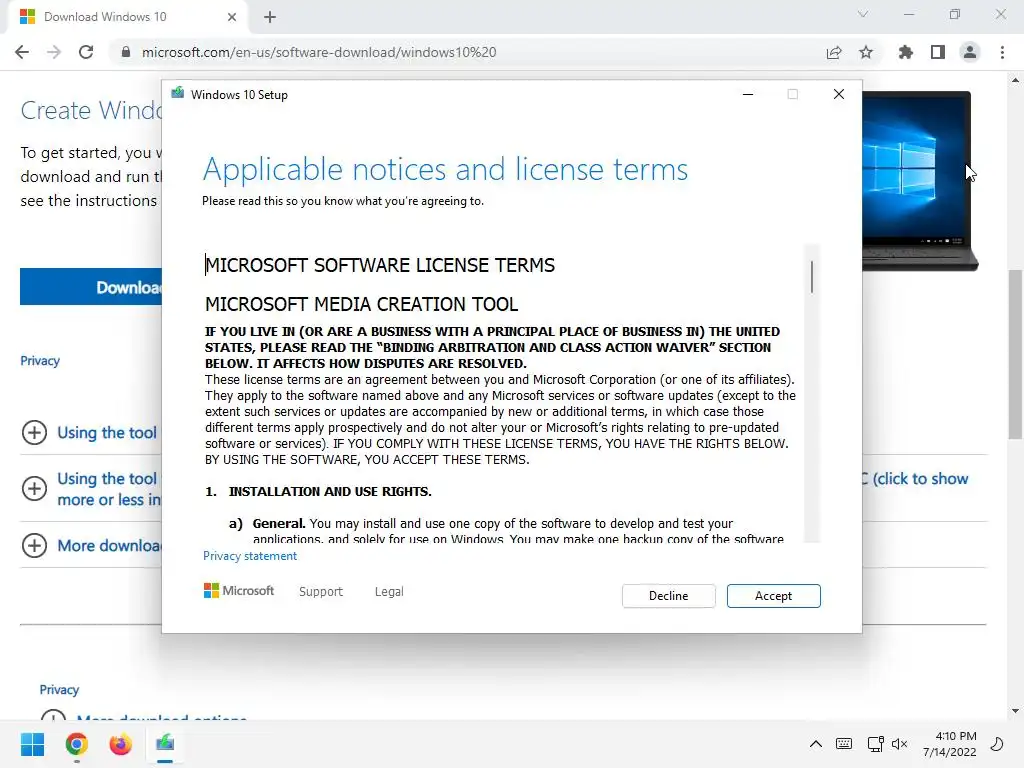The width and height of the screenshot is (1024, 768).
Task: Open the touch keyboard tray icon
Action: 844,744
